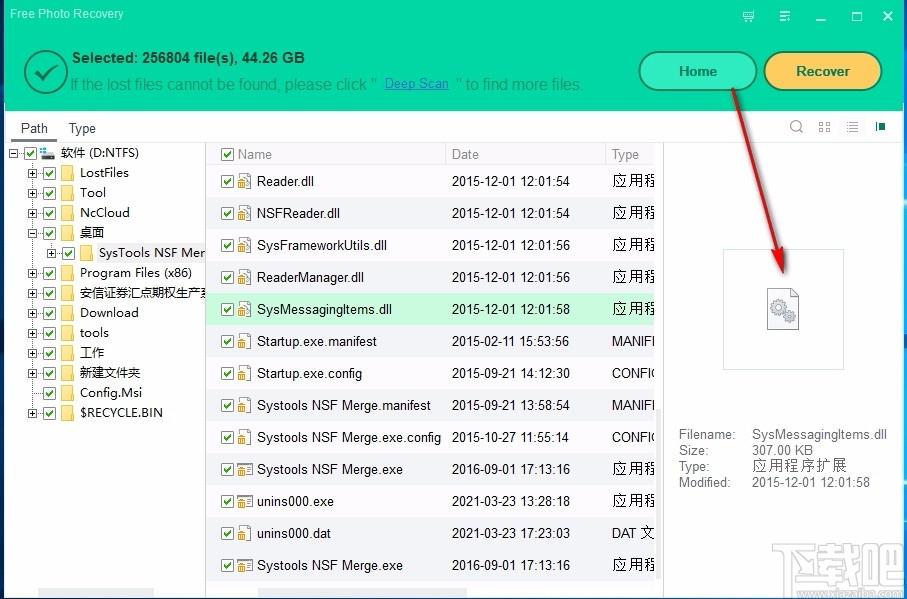
Task: Click the Reader.dll file icon
Action: click(244, 182)
